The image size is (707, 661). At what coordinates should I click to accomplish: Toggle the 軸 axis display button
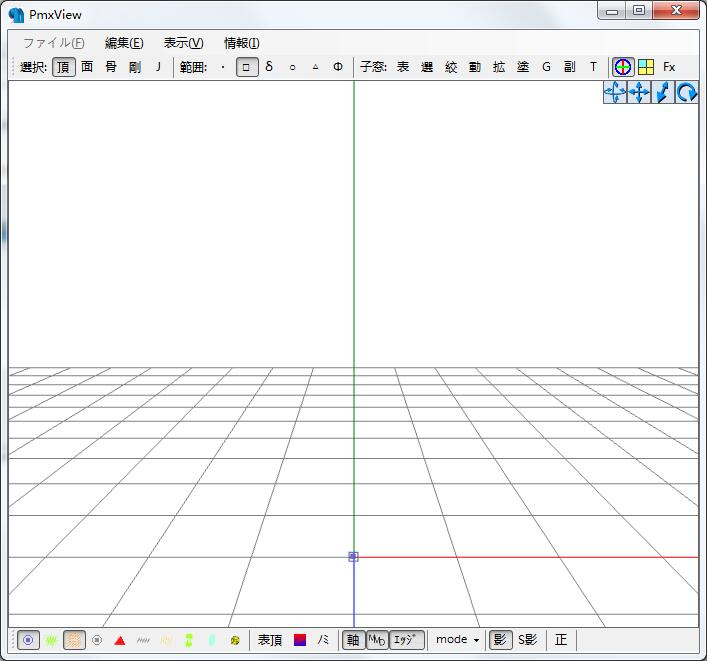pos(352,640)
